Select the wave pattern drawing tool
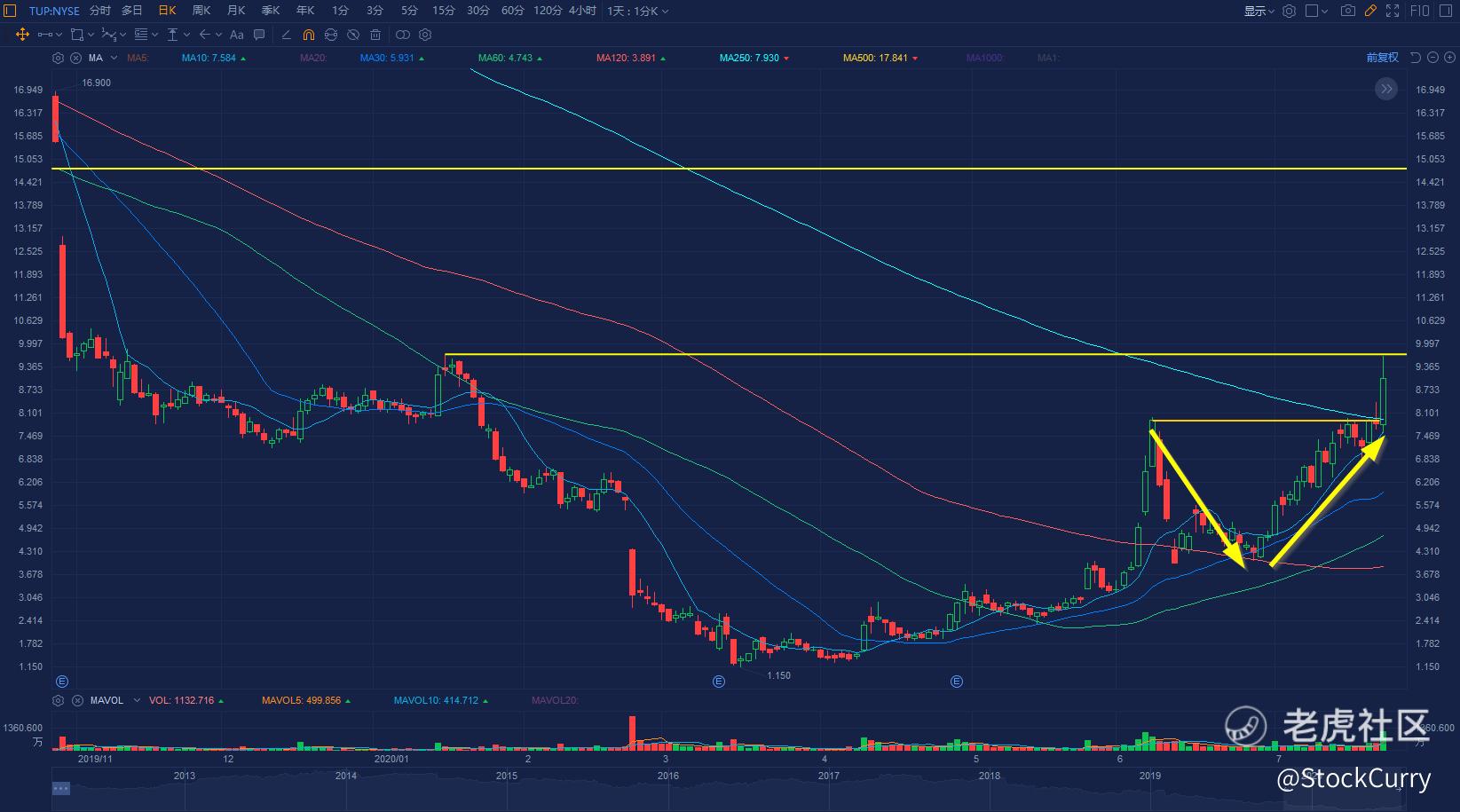The image size is (1460, 812). coord(108,35)
